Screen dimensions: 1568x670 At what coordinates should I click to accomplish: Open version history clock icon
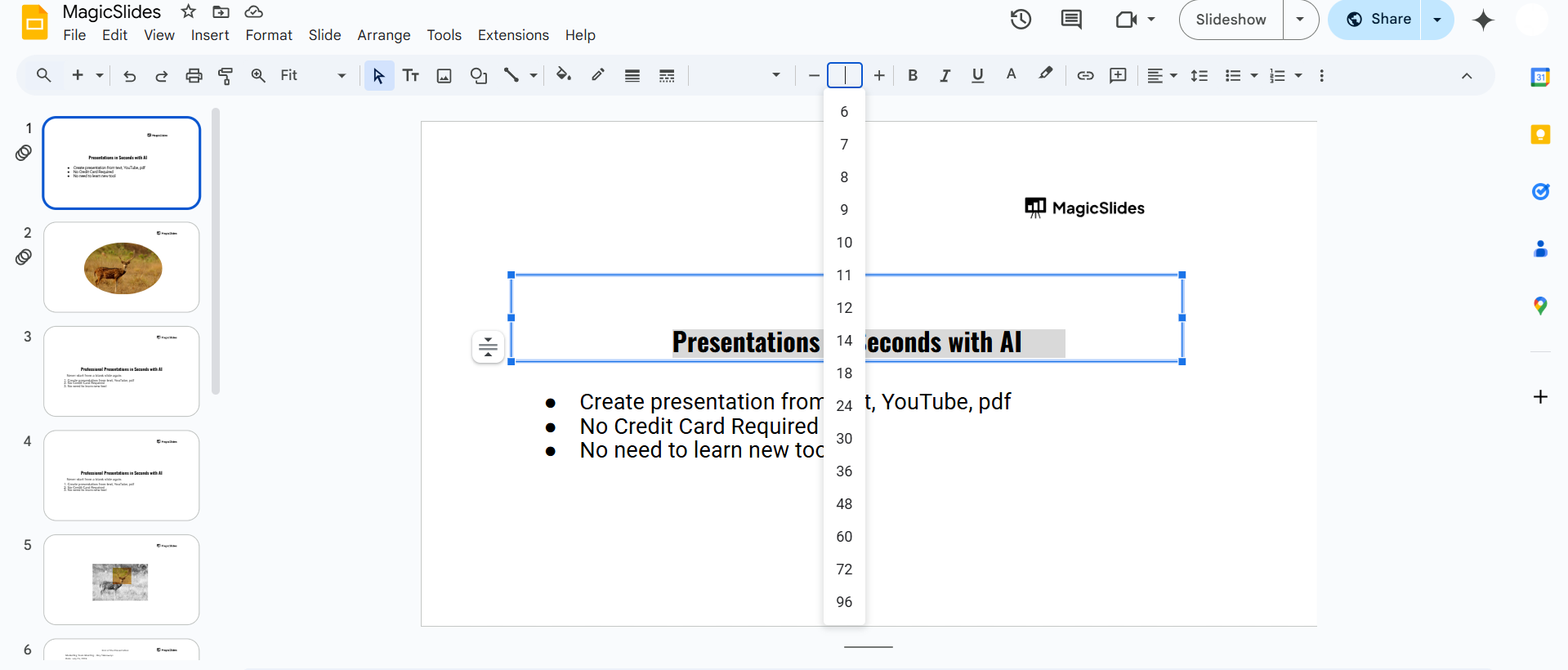click(x=1021, y=20)
